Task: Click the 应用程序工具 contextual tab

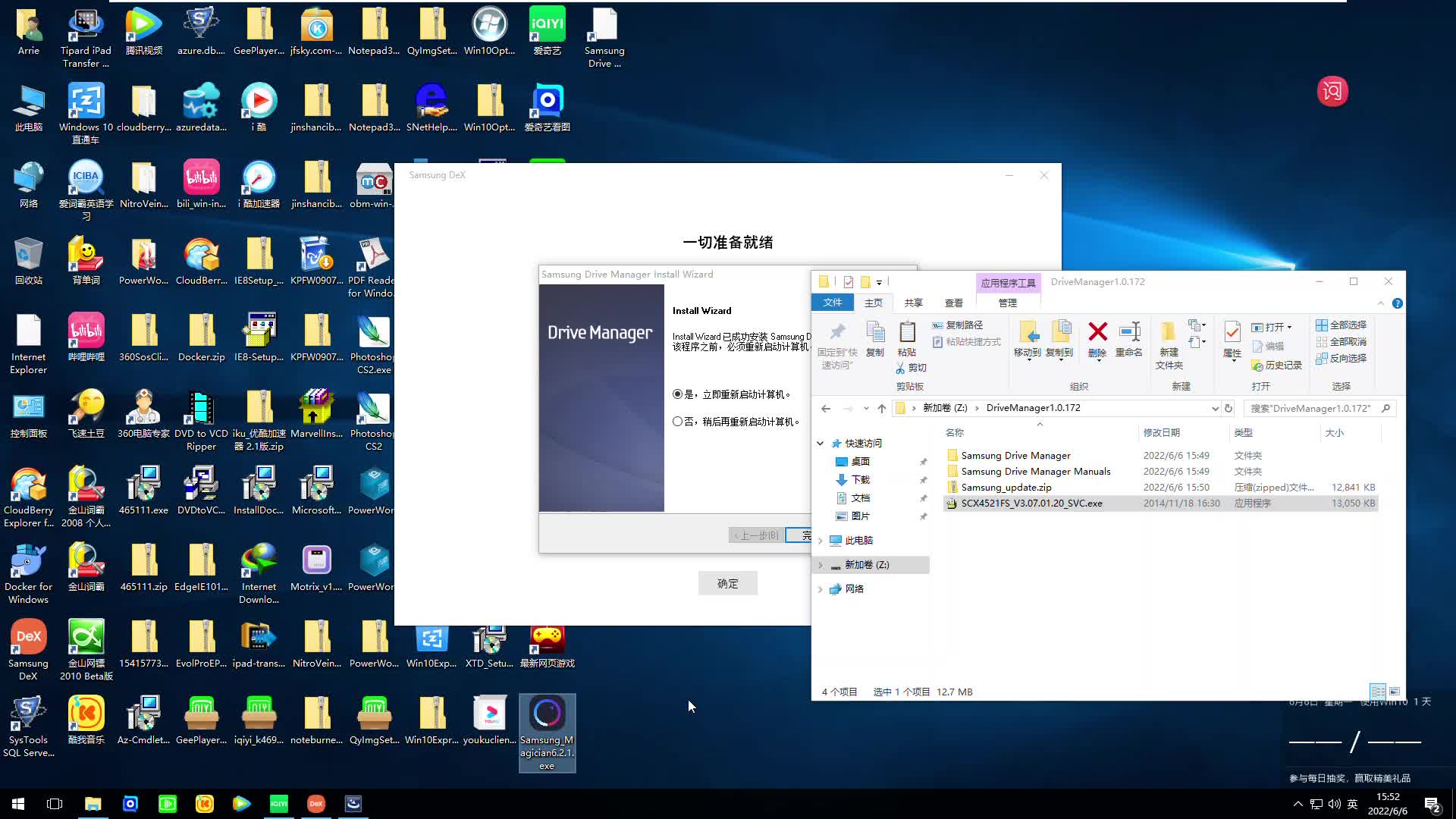Action: click(1008, 283)
